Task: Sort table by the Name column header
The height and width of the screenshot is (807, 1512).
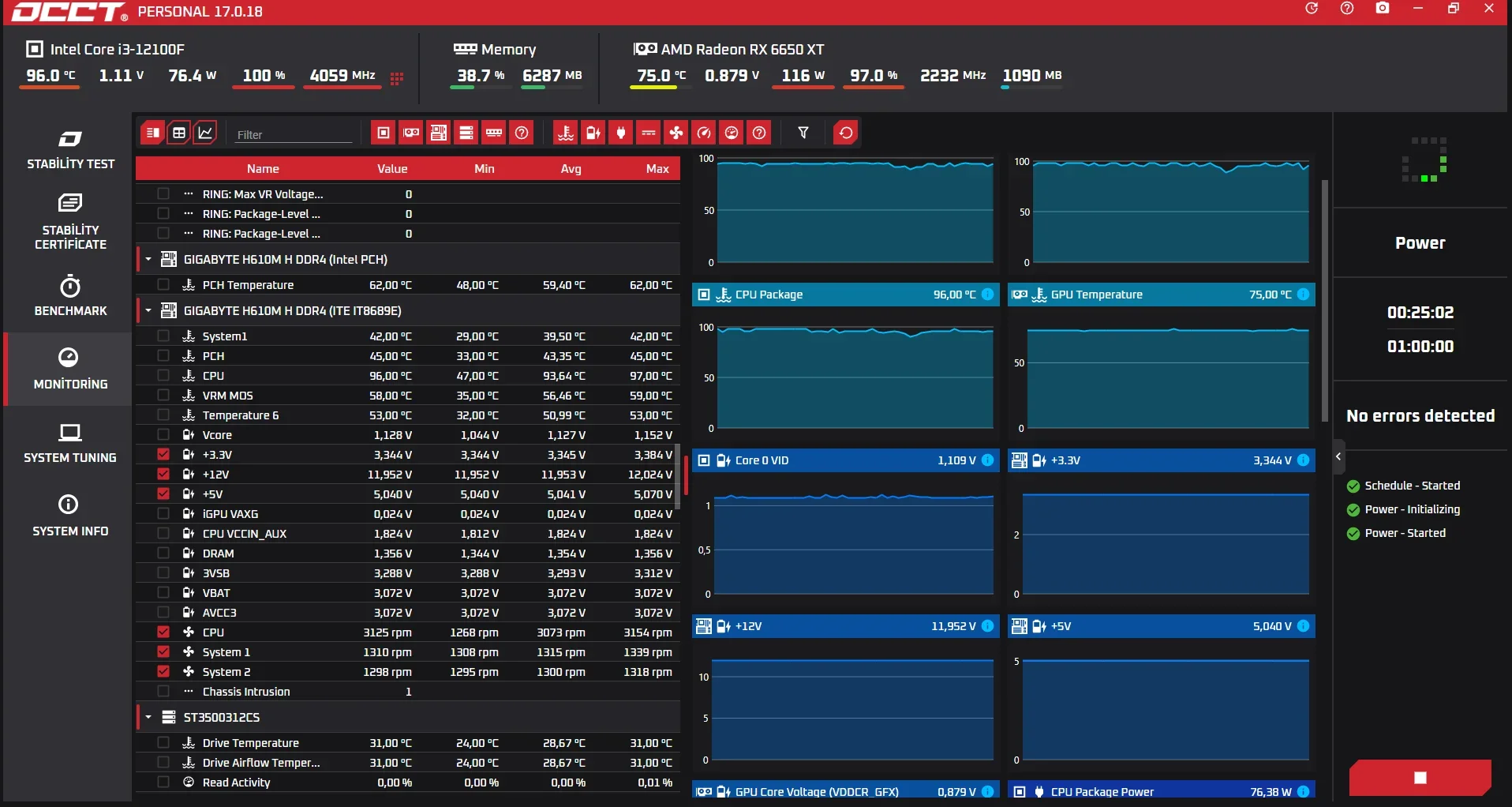Action: click(263, 169)
